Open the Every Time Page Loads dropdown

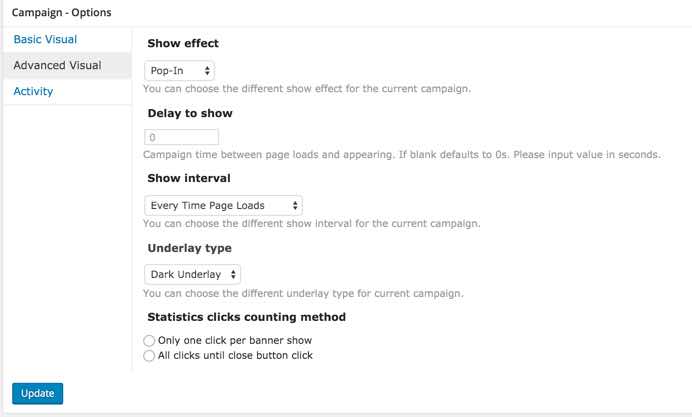(x=223, y=205)
